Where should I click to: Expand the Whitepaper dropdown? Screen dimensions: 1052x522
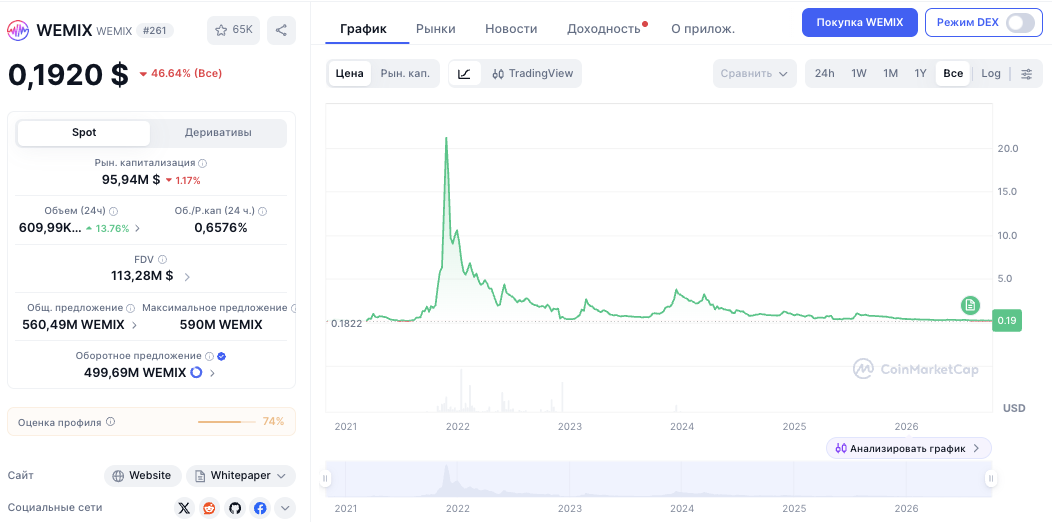pyautogui.click(x=241, y=476)
